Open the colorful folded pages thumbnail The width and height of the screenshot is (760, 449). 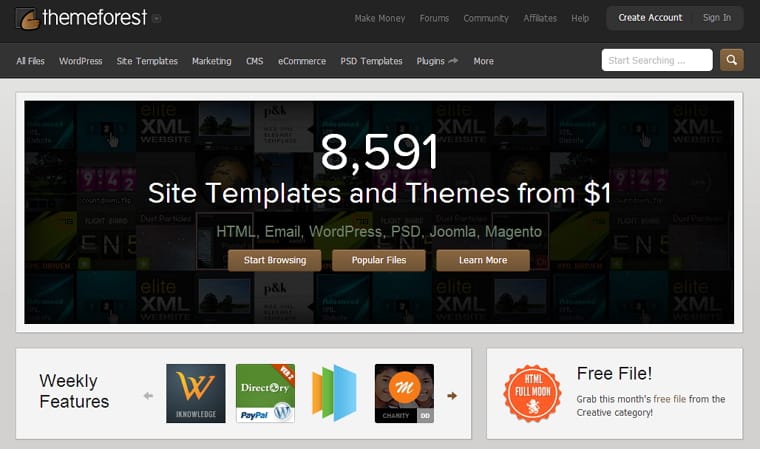[x=334, y=393]
